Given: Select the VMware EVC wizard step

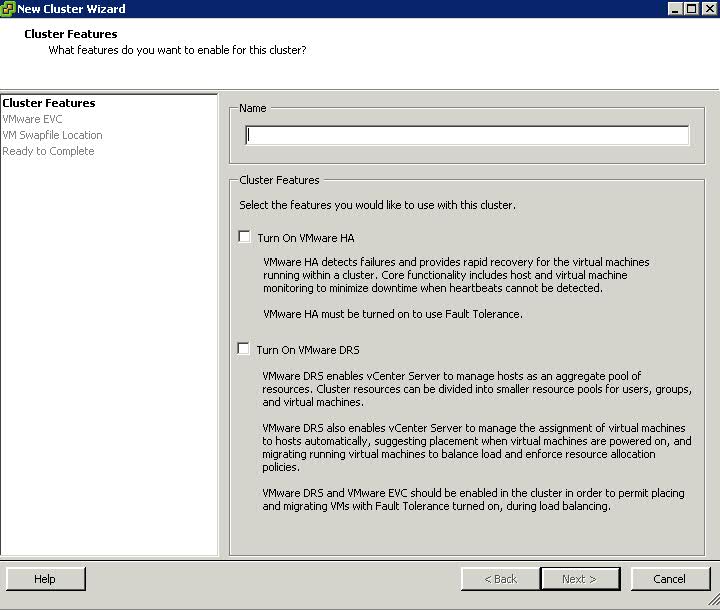Looking at the screenshot, I should 32,119.
